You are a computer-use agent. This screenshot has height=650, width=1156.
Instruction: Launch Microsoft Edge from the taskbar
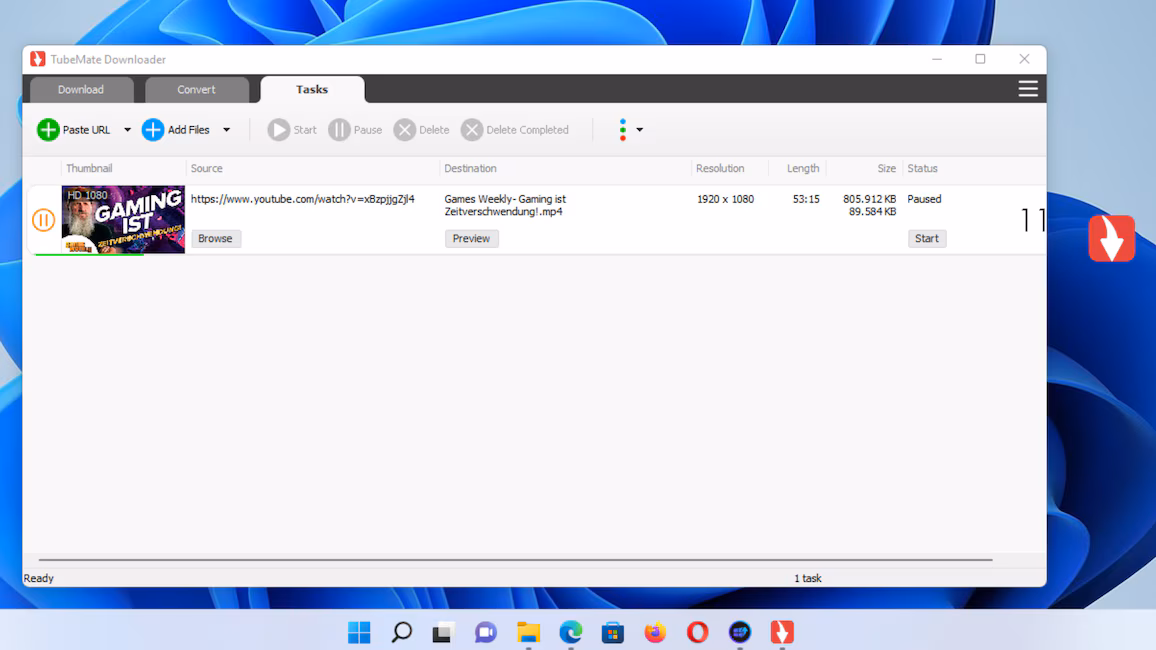click(571, 632)
